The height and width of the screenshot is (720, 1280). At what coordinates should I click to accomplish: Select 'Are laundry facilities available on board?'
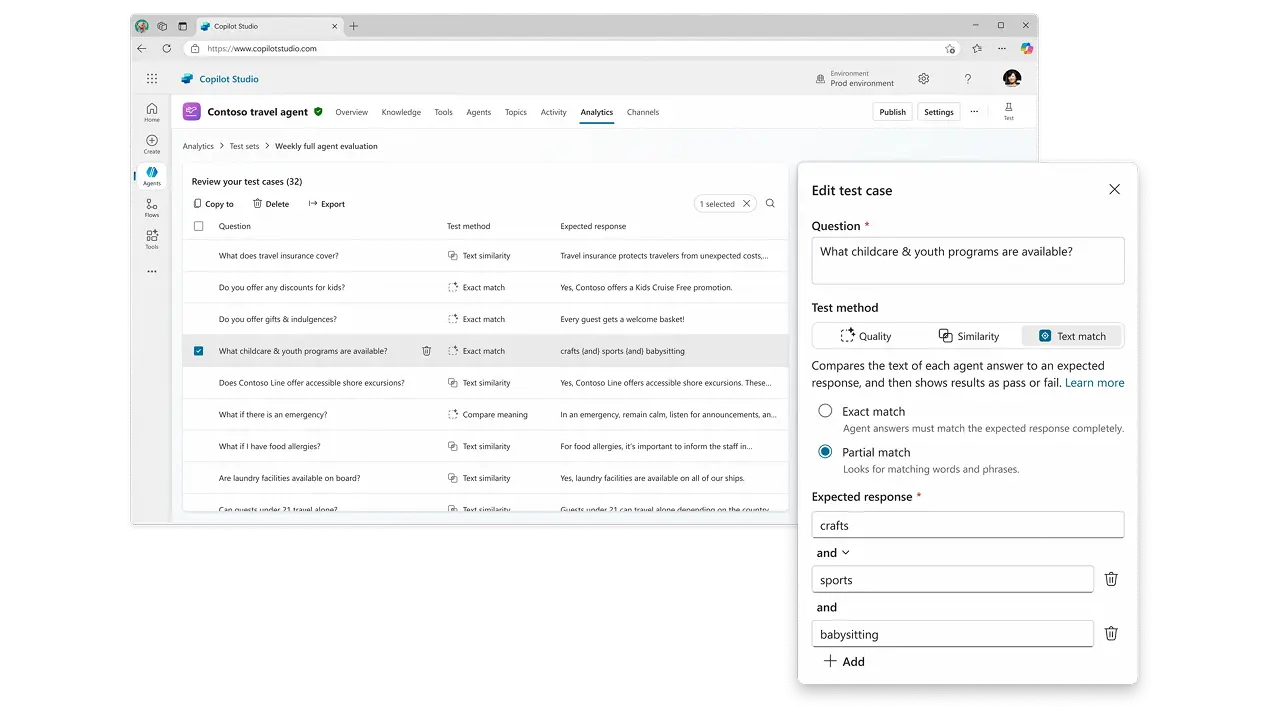click(x=485, y=478)
